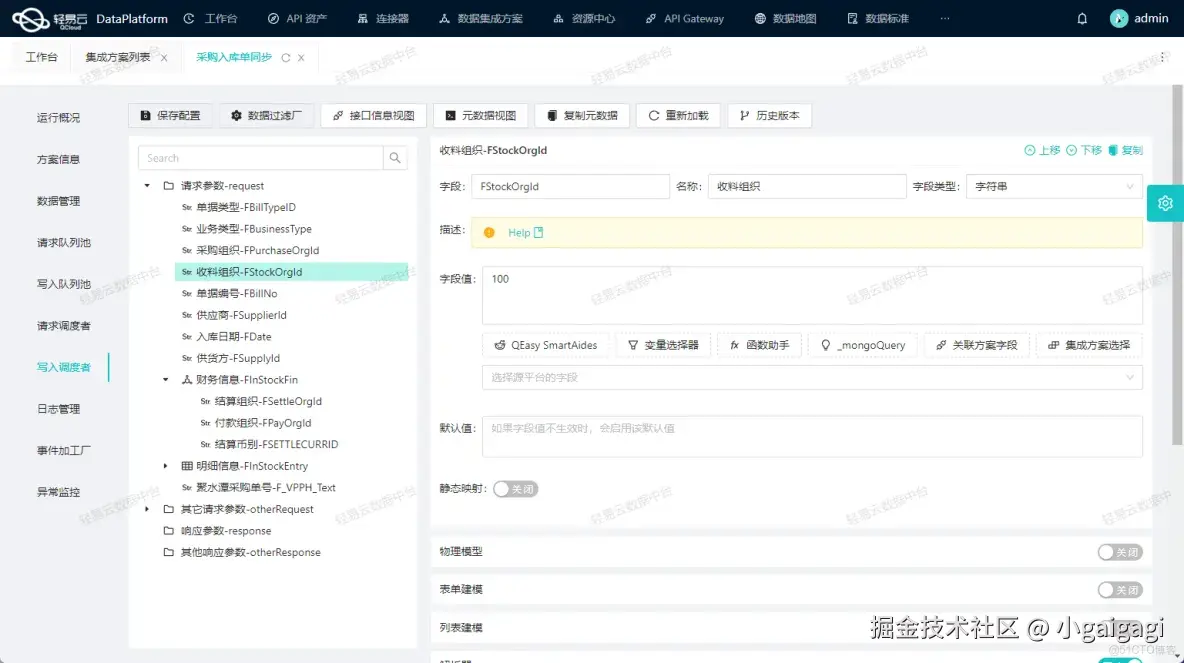Image resolution: width=1184 pixels, height=663 pixels.
Task: Open 异常监控 in sidebar
Action: (58, 492)
